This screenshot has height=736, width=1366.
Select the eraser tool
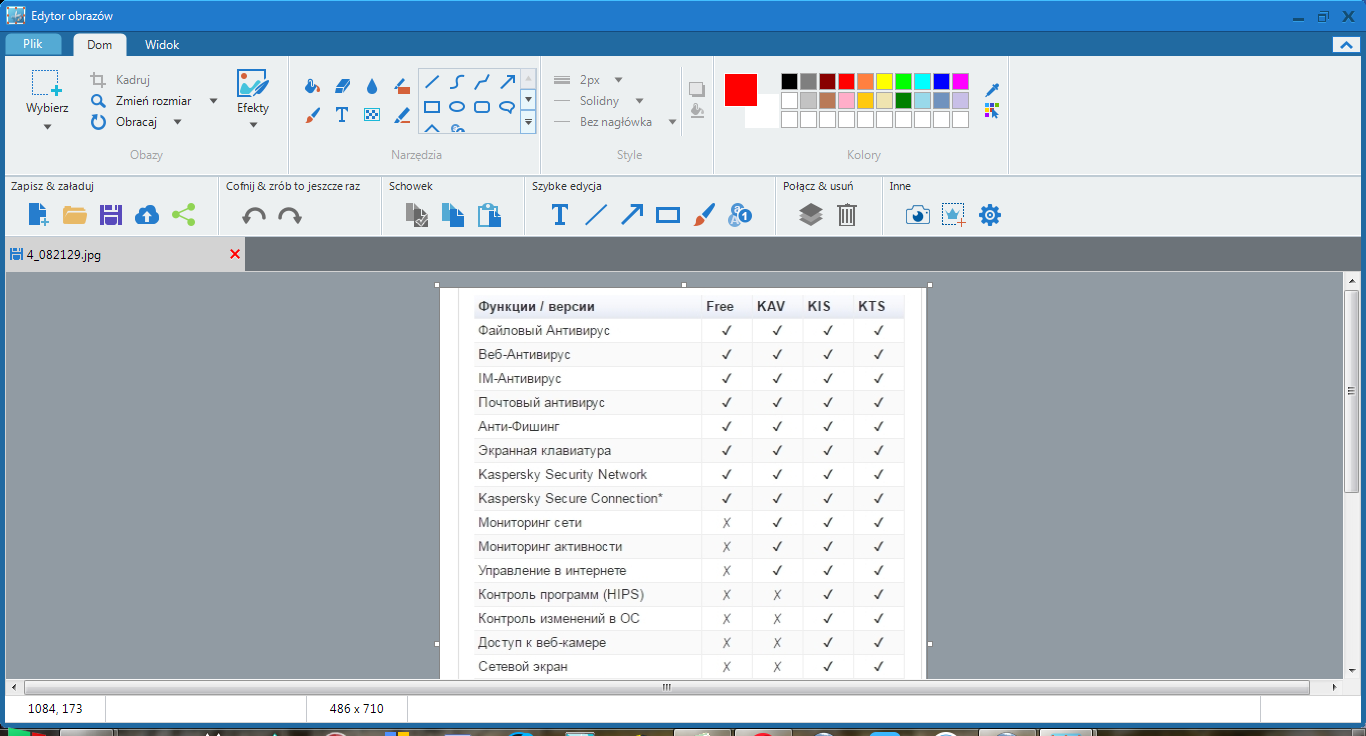pos(342,87)
